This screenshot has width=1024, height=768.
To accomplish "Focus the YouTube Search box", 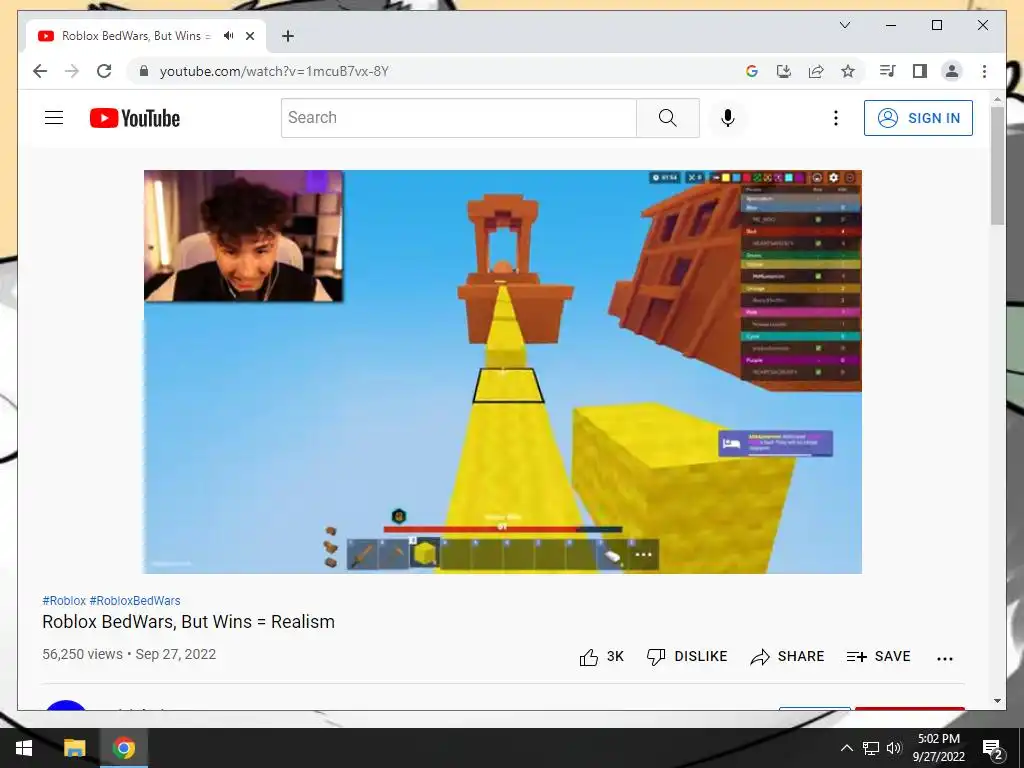I will coord(458,118).
